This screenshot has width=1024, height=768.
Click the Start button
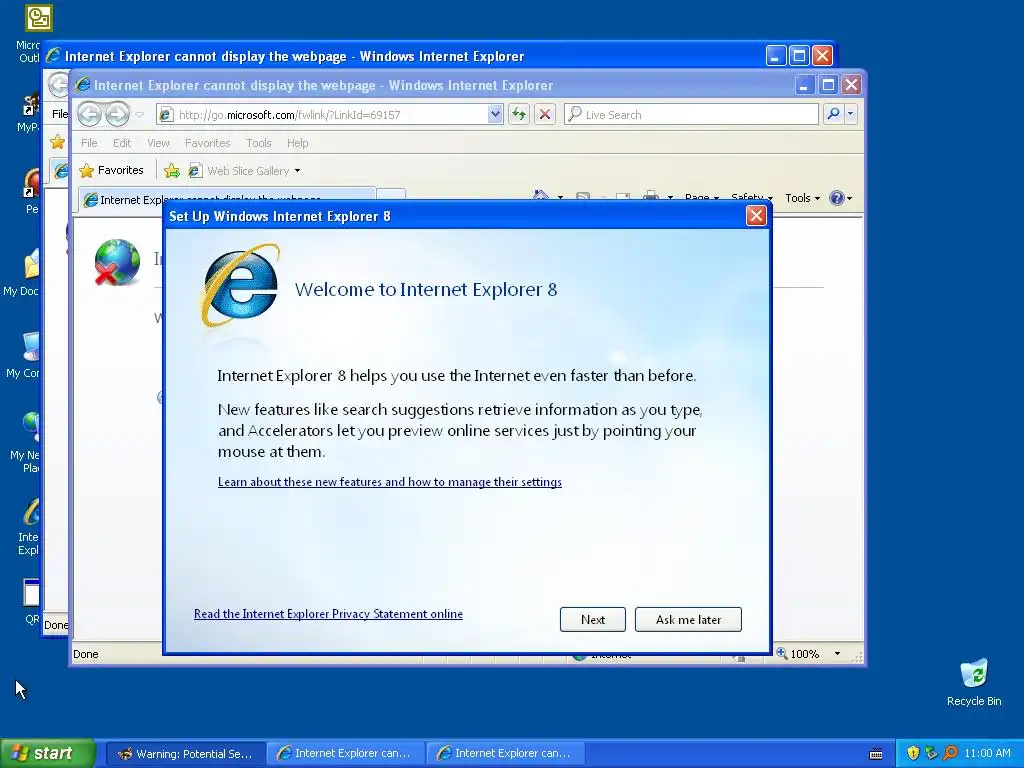[x=48, y=753]
